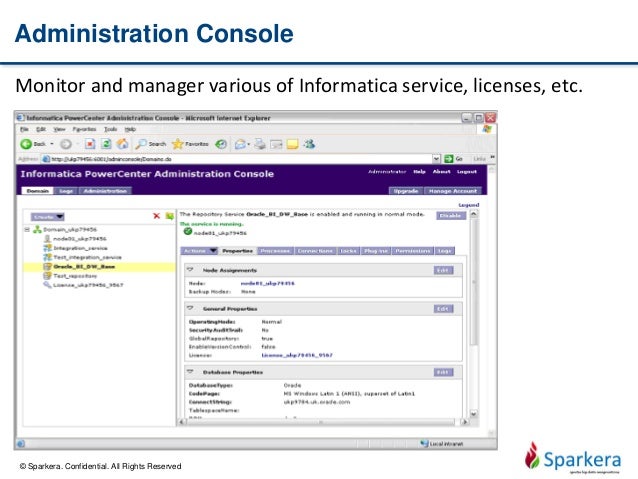Screen dimensions: 638x479
Task: Switch to the Permissions tab
Action: [413, 251]
